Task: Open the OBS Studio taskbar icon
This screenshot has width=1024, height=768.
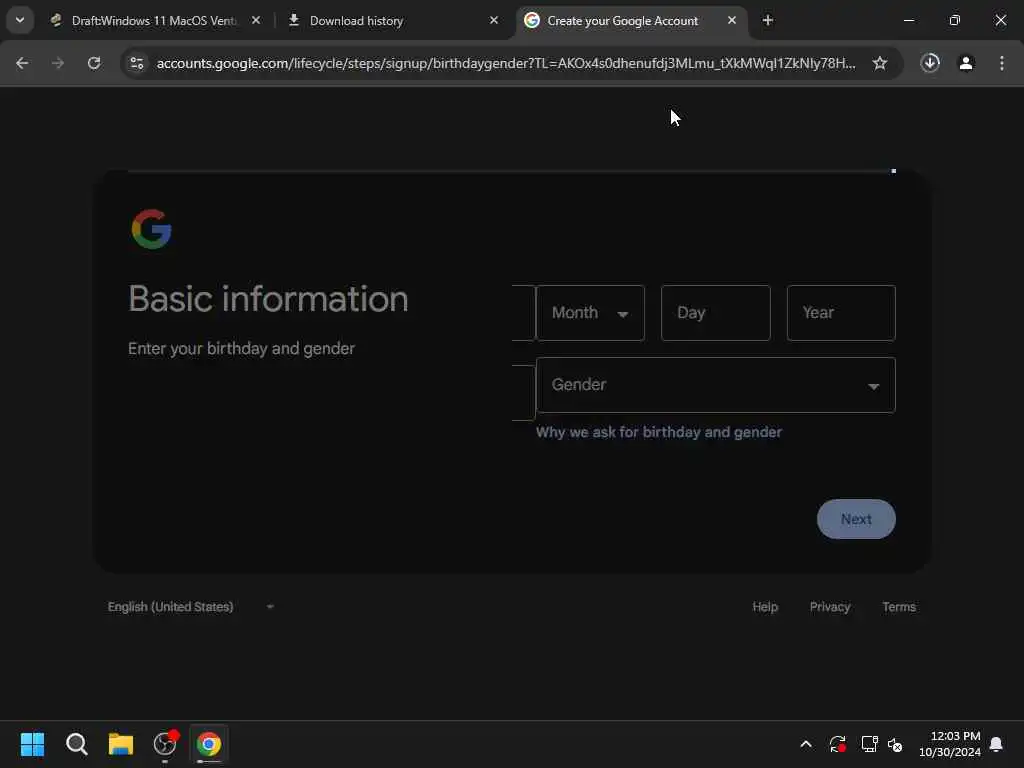Action: coord(165,744)
